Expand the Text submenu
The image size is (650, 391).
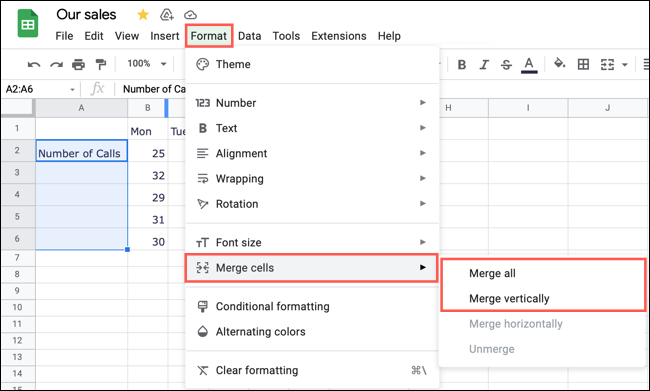click(x=312, y=128)
